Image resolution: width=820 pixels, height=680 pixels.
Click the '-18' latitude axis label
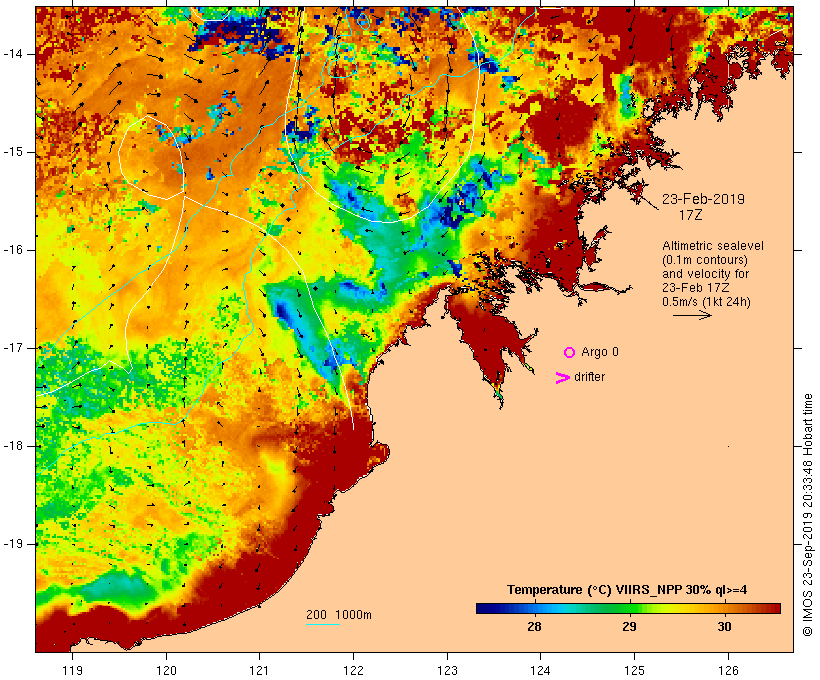pyautogui.click(x=13, y=446)
